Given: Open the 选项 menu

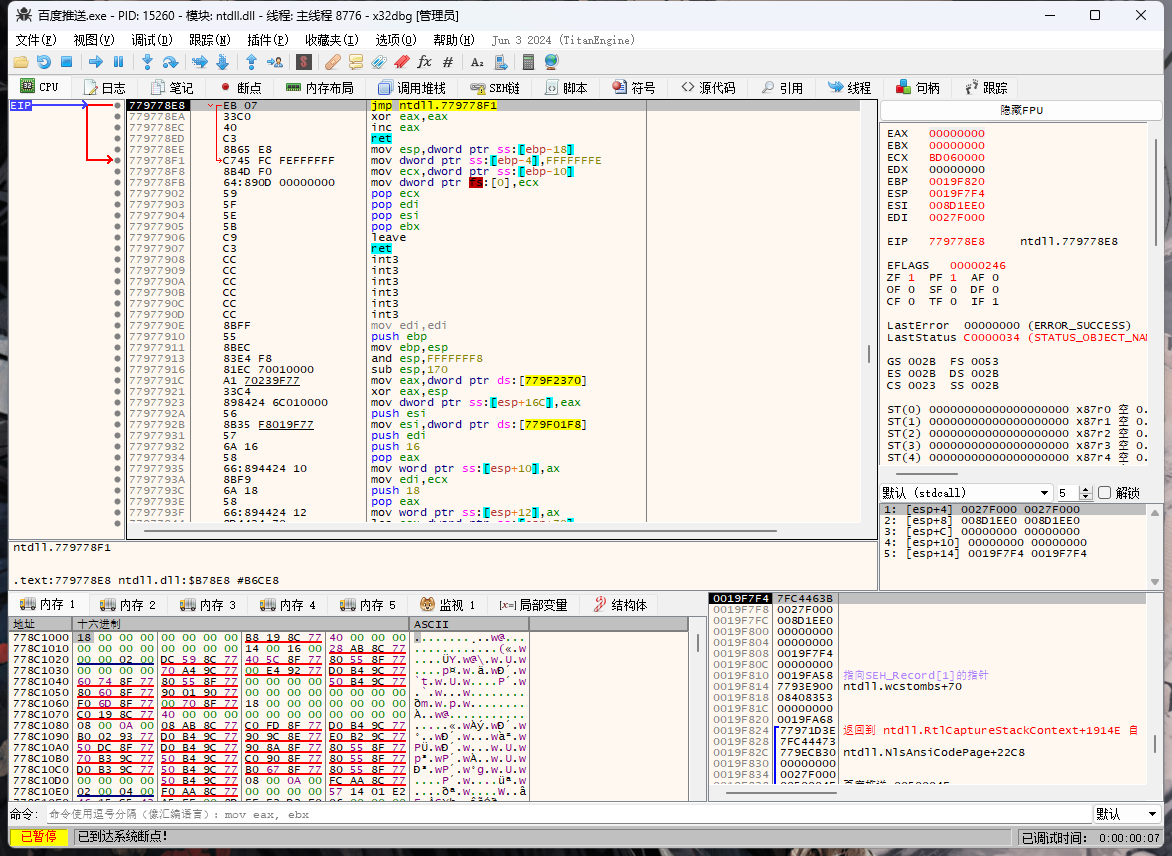Looking at the screenshot, I should pyautogui.click(x=395, y=40).
